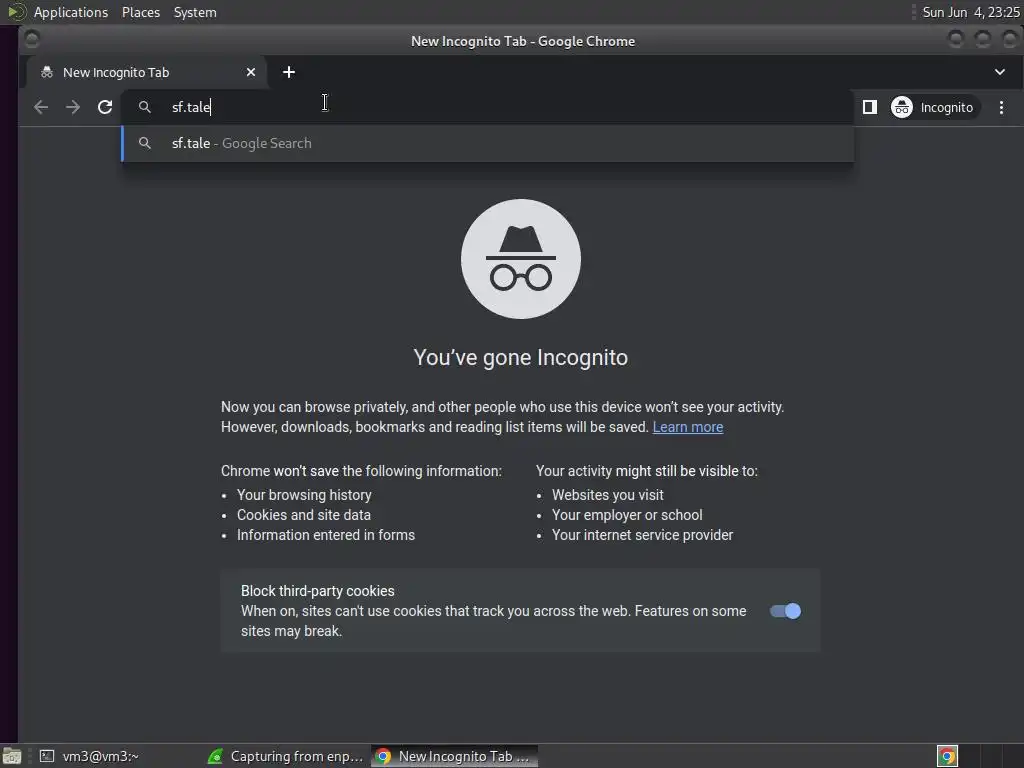Open the side panel icon
The width and height of the screenshot is (1024, 768).
870,107
